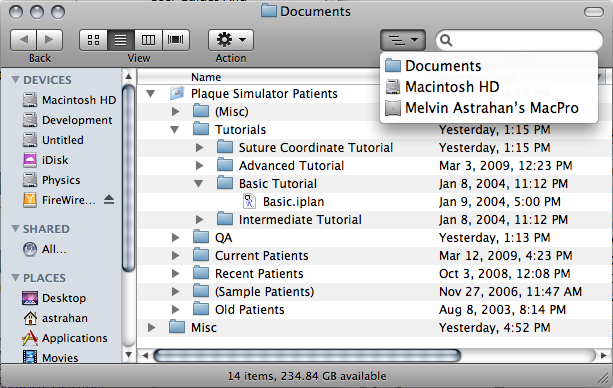Click the date Aug 8, 2003, 8:14 PM
Viewport: 613px width, 388px height.
tap(502, 309)
